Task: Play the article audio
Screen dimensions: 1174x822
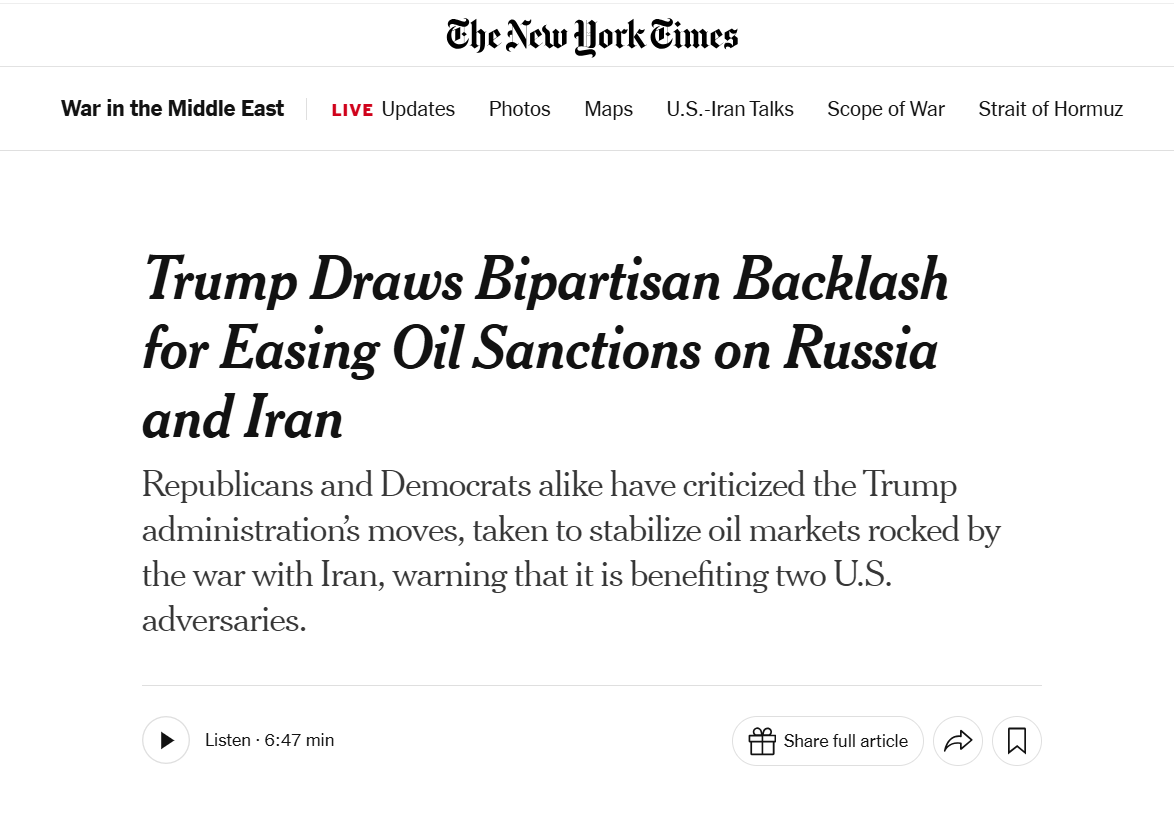Action: click(x=166, y=741)
